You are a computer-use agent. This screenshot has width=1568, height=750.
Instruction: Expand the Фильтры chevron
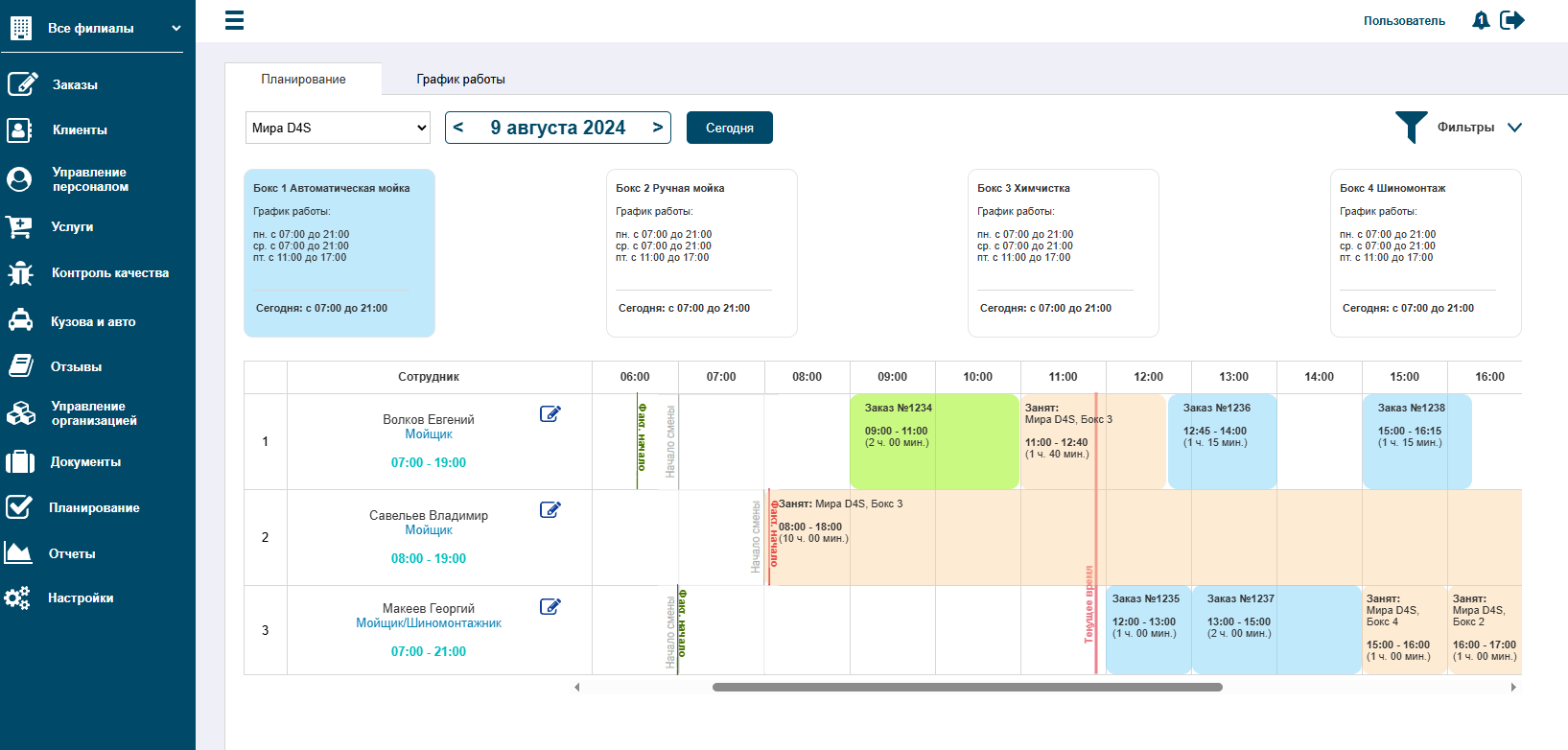1514,128
